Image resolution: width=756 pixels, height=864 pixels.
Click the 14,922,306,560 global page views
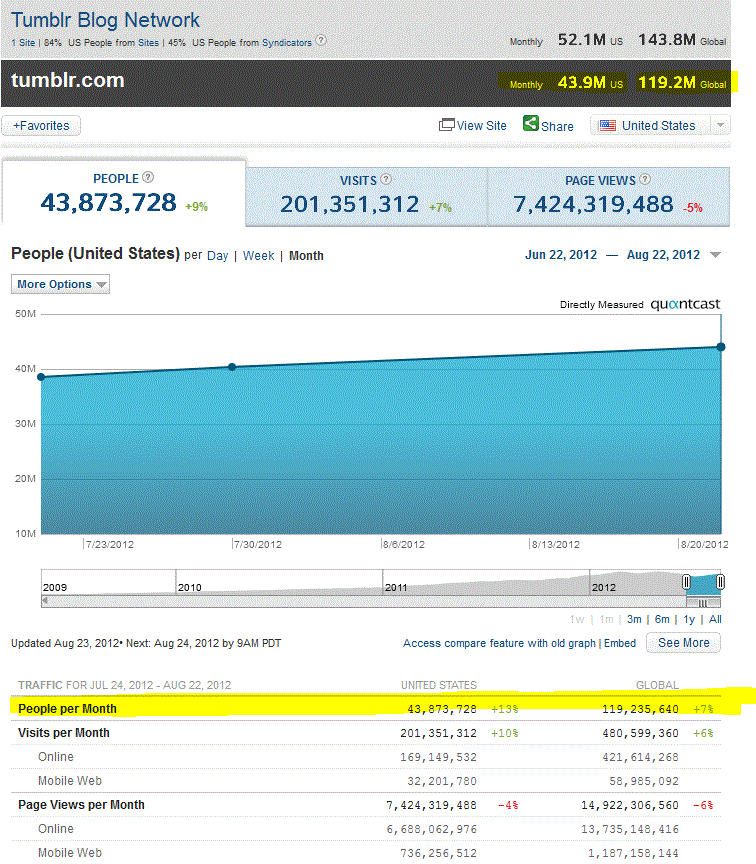[630, 806]
